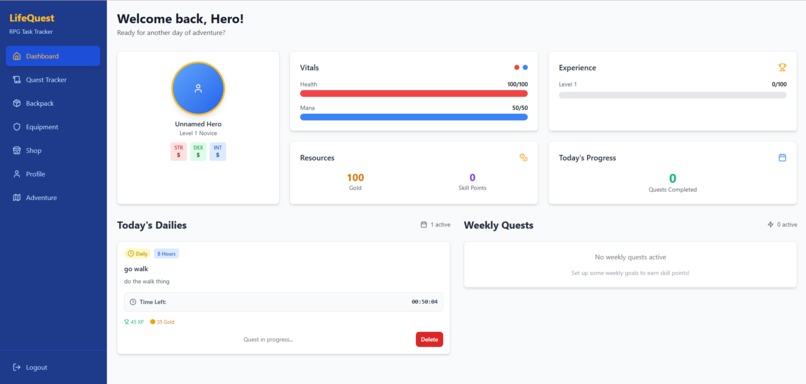Click the blue Mana progress bar
Screen dimensions: 806x384
(x=414, y=117)
